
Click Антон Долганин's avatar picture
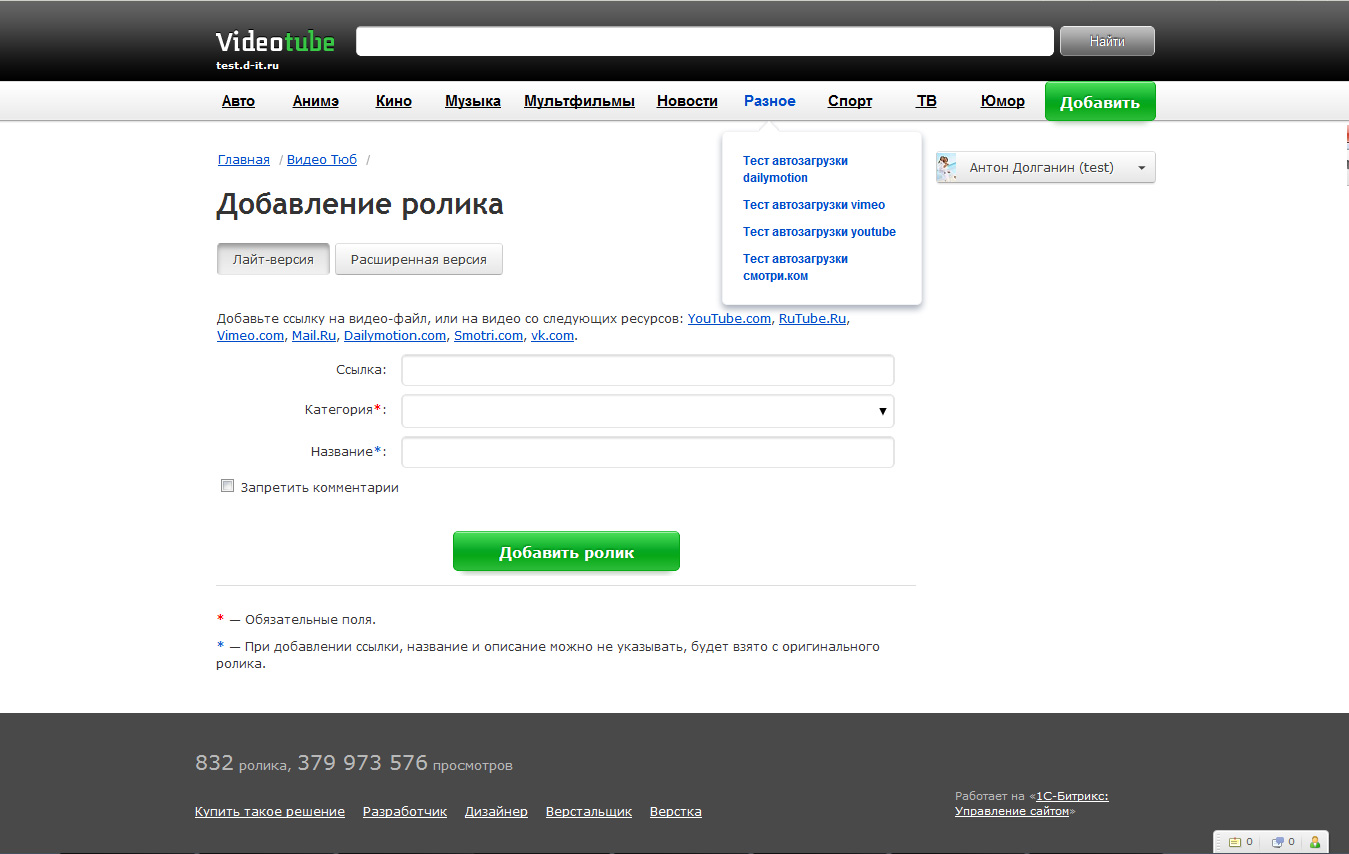coord(947,168)
